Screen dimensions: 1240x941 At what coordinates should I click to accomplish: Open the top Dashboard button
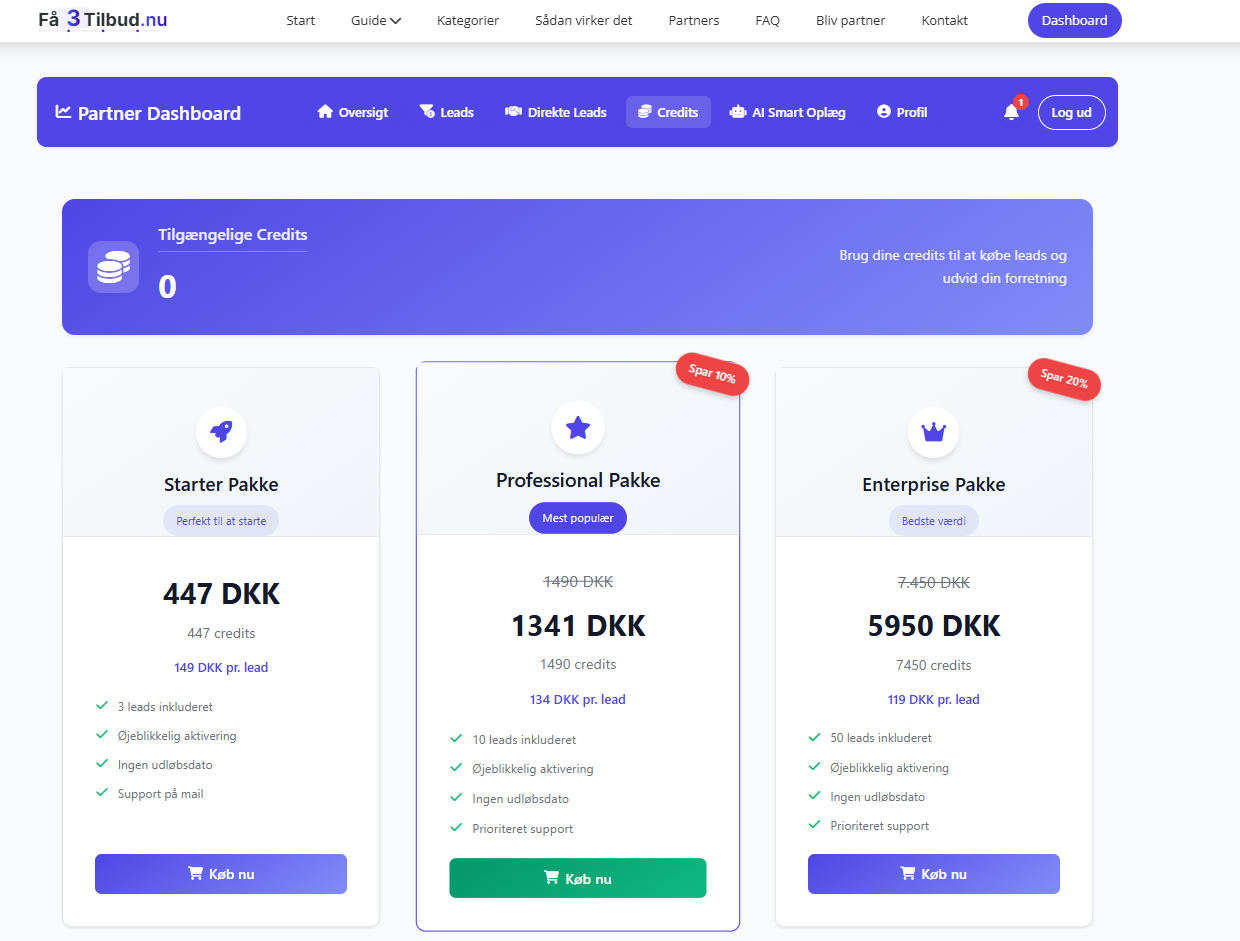point(1074,20)
